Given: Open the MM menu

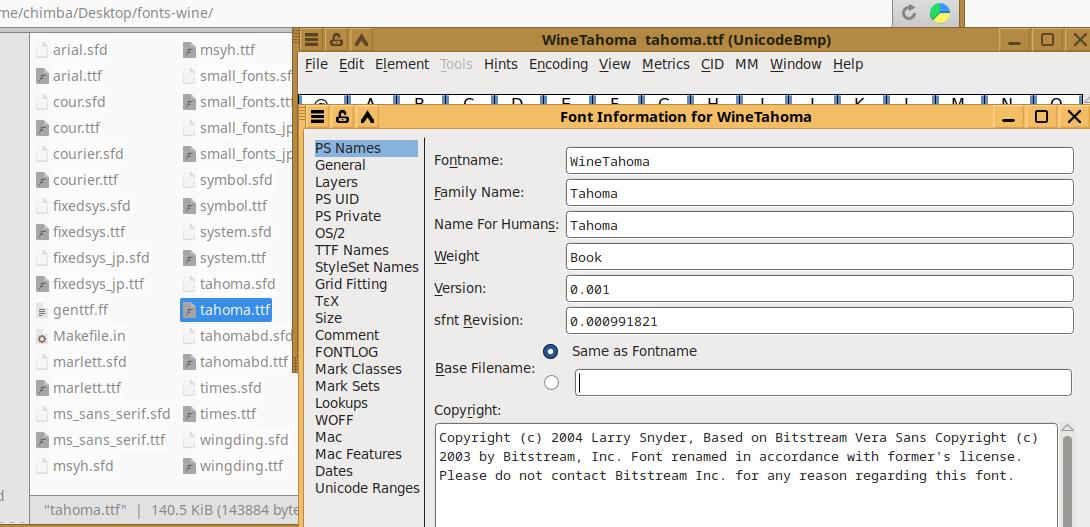Looking at the screenshot, I should [746, 64].
